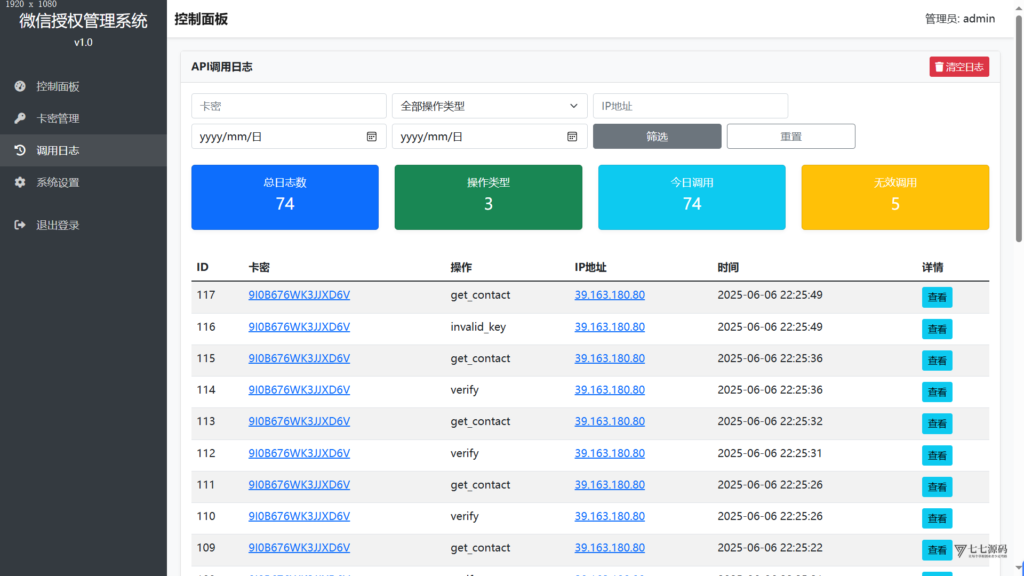Click 查看 for log ID 116
The image size is (1024, 576).
pos(936,329)
